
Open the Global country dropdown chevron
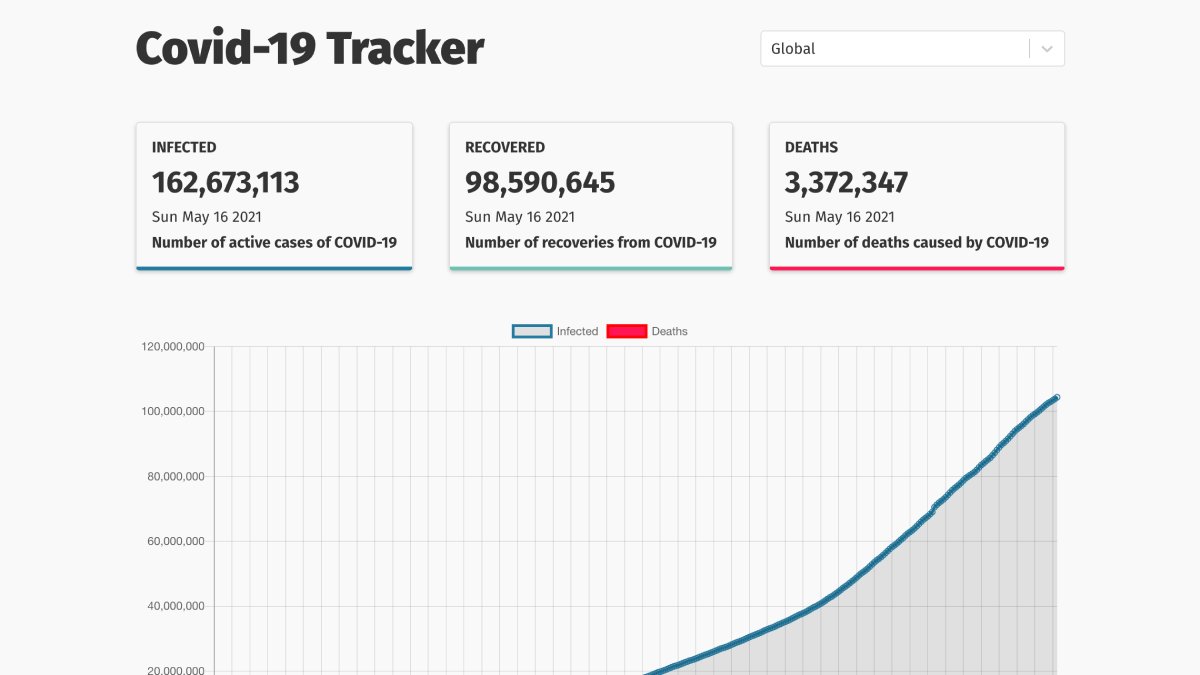[x=1047, y=49]
